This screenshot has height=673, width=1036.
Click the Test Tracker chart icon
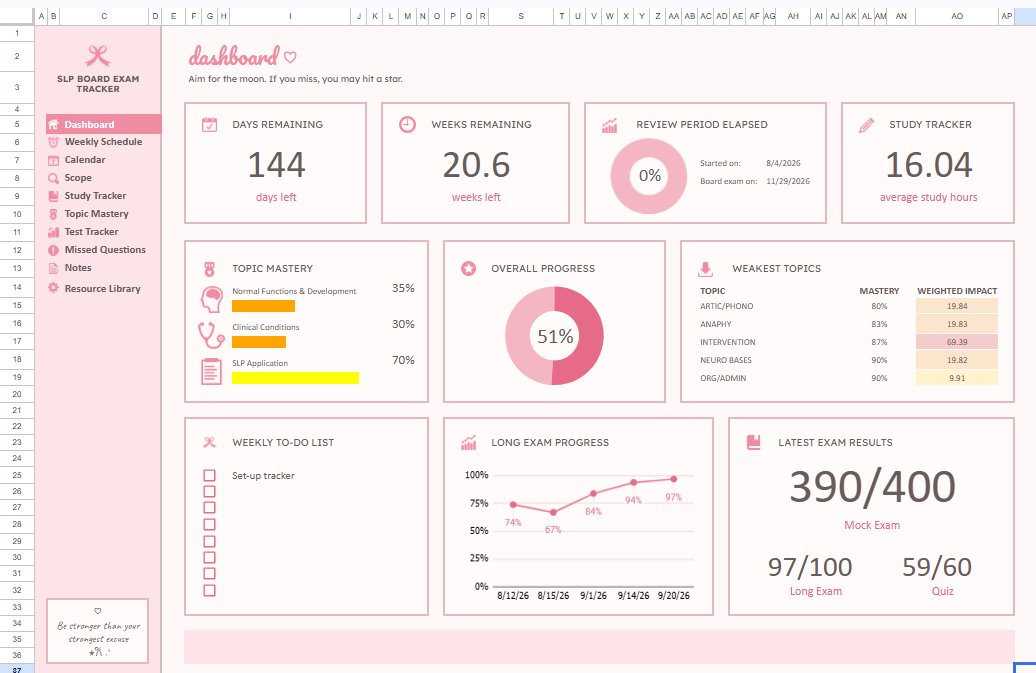[54, 232]
